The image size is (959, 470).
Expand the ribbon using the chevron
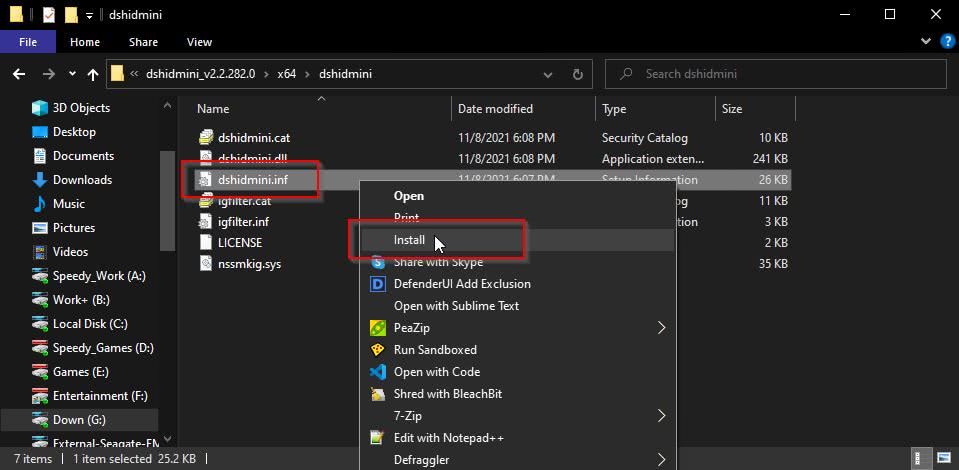pyautogui.click(x=925, y=42)
